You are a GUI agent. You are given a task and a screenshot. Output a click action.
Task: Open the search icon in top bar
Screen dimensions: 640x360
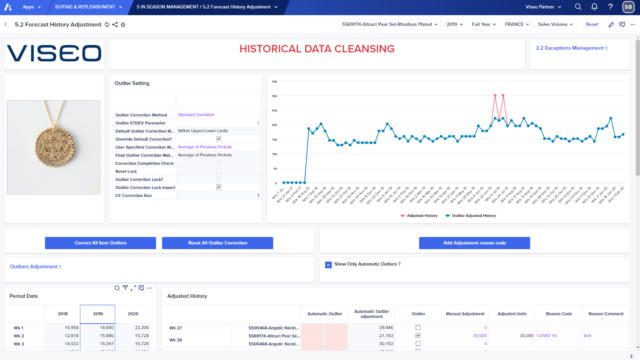[578, 7]
